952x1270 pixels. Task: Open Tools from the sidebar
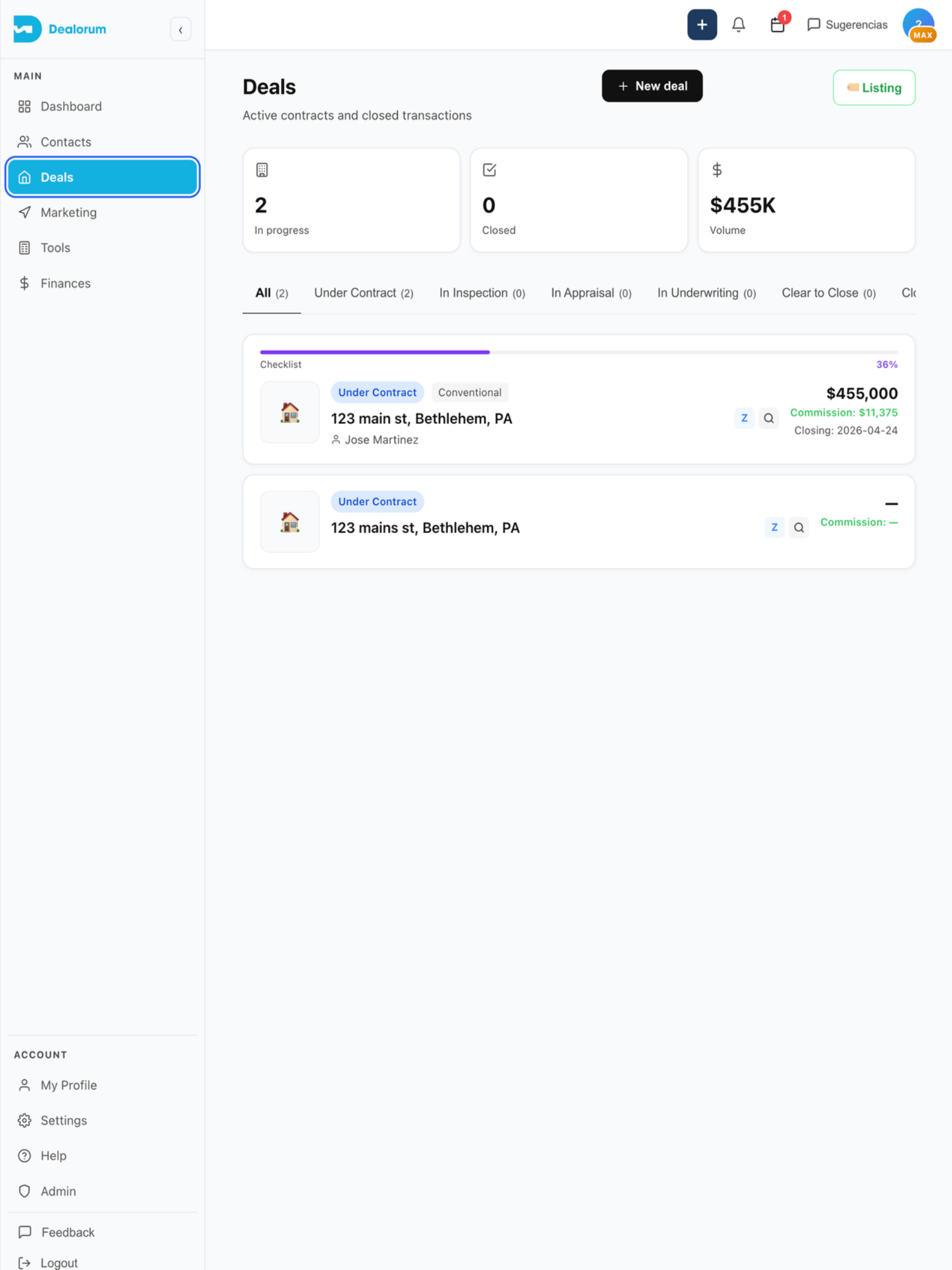click(103, 247)
